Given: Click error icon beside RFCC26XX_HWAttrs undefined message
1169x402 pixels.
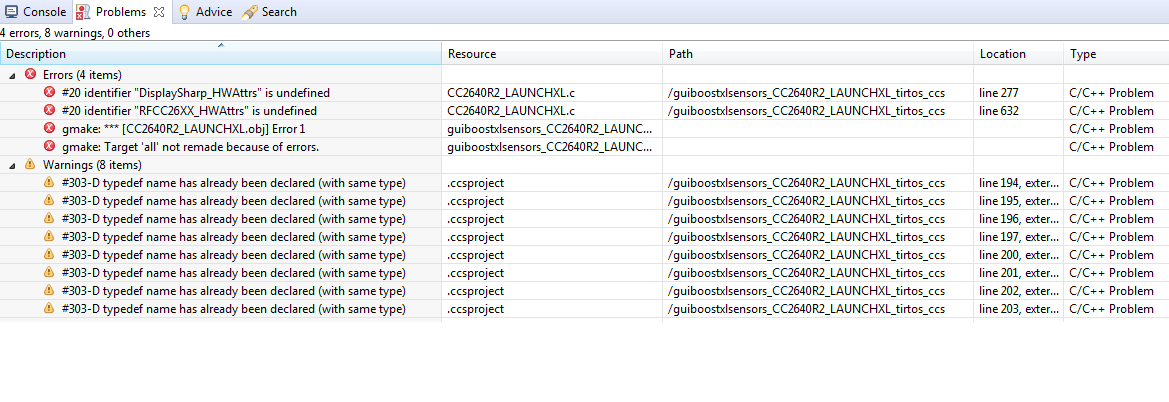Looking at the screenshot, I should [49, 110].
